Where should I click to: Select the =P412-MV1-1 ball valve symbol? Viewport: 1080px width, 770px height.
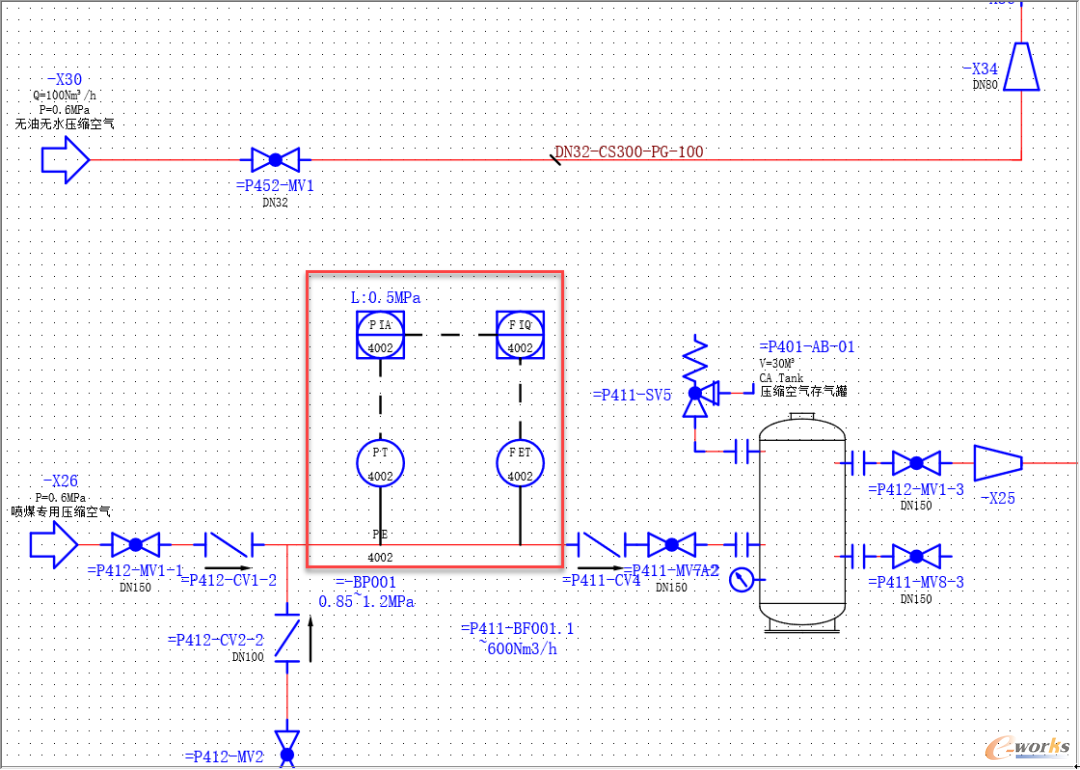tap(136, 545)
